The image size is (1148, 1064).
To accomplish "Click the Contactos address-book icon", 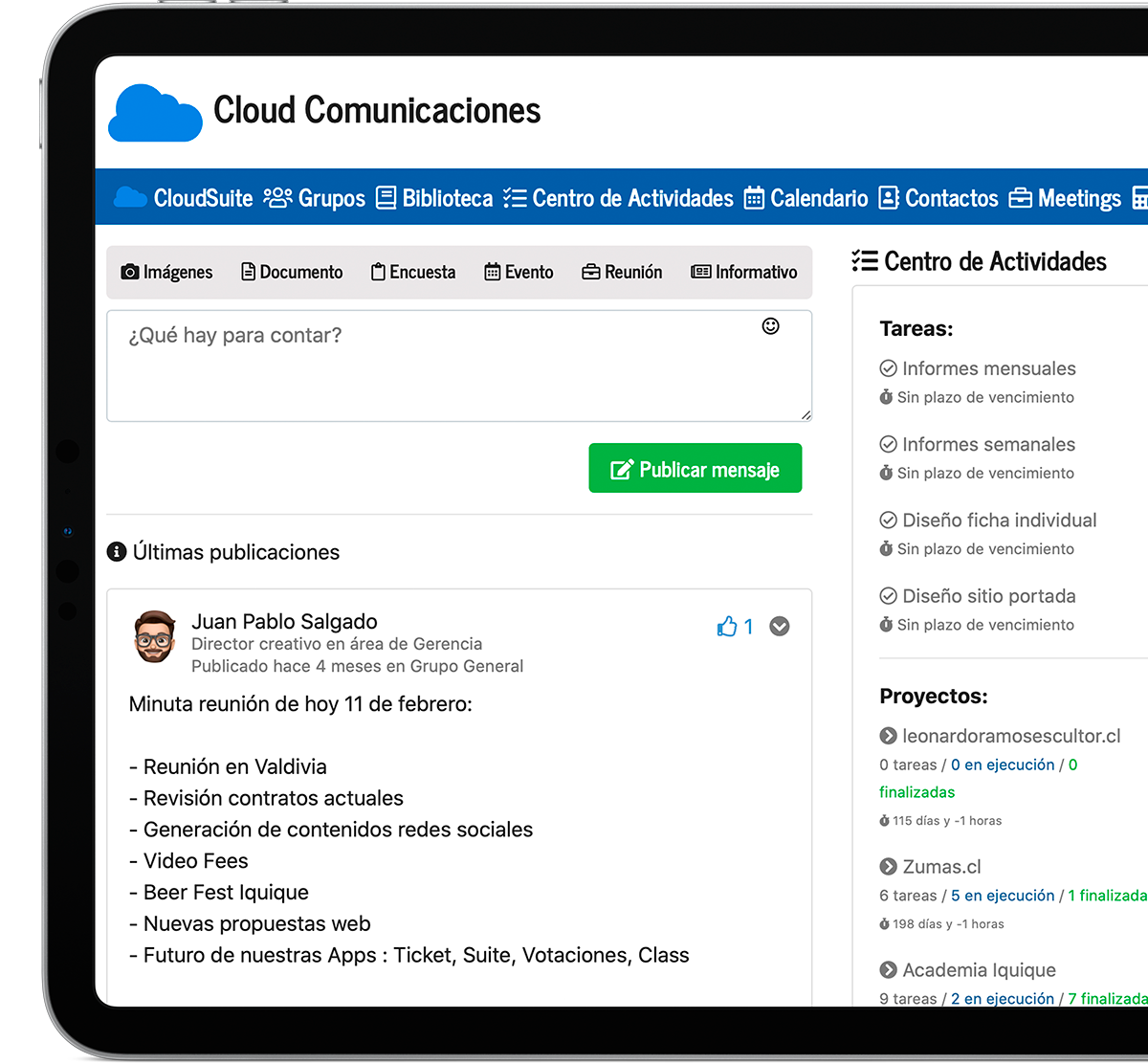I will point(889,198).
